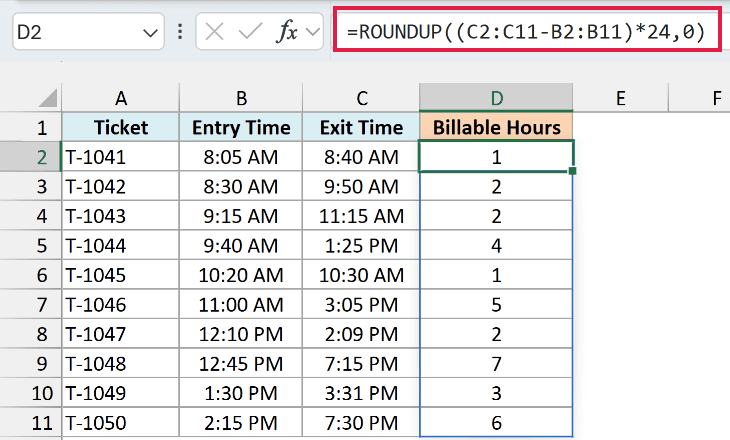The height and width of the screenshot is (440, 730).
Task: Click the Ticket header cell
Action: tap(121, 127)
